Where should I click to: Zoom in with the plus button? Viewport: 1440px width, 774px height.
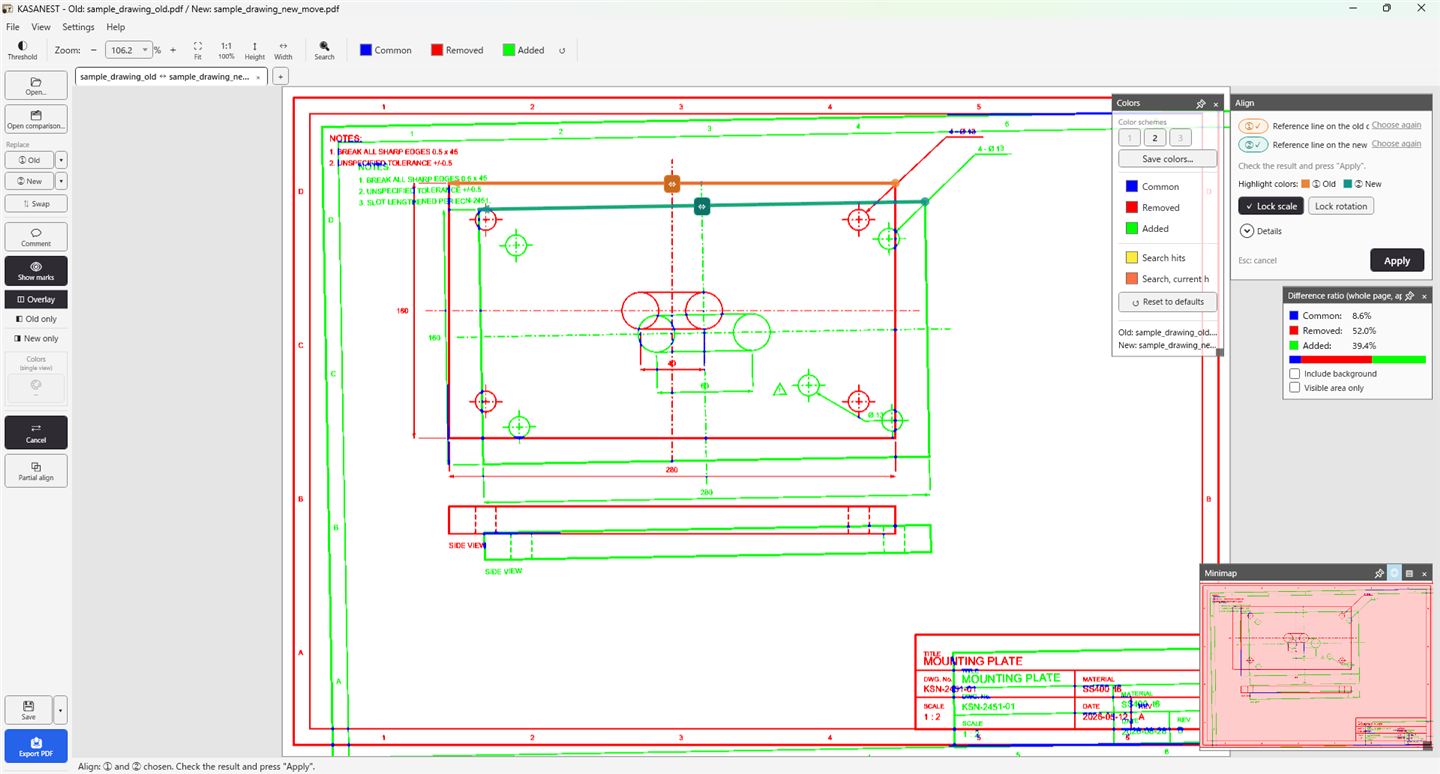point(173,50)
